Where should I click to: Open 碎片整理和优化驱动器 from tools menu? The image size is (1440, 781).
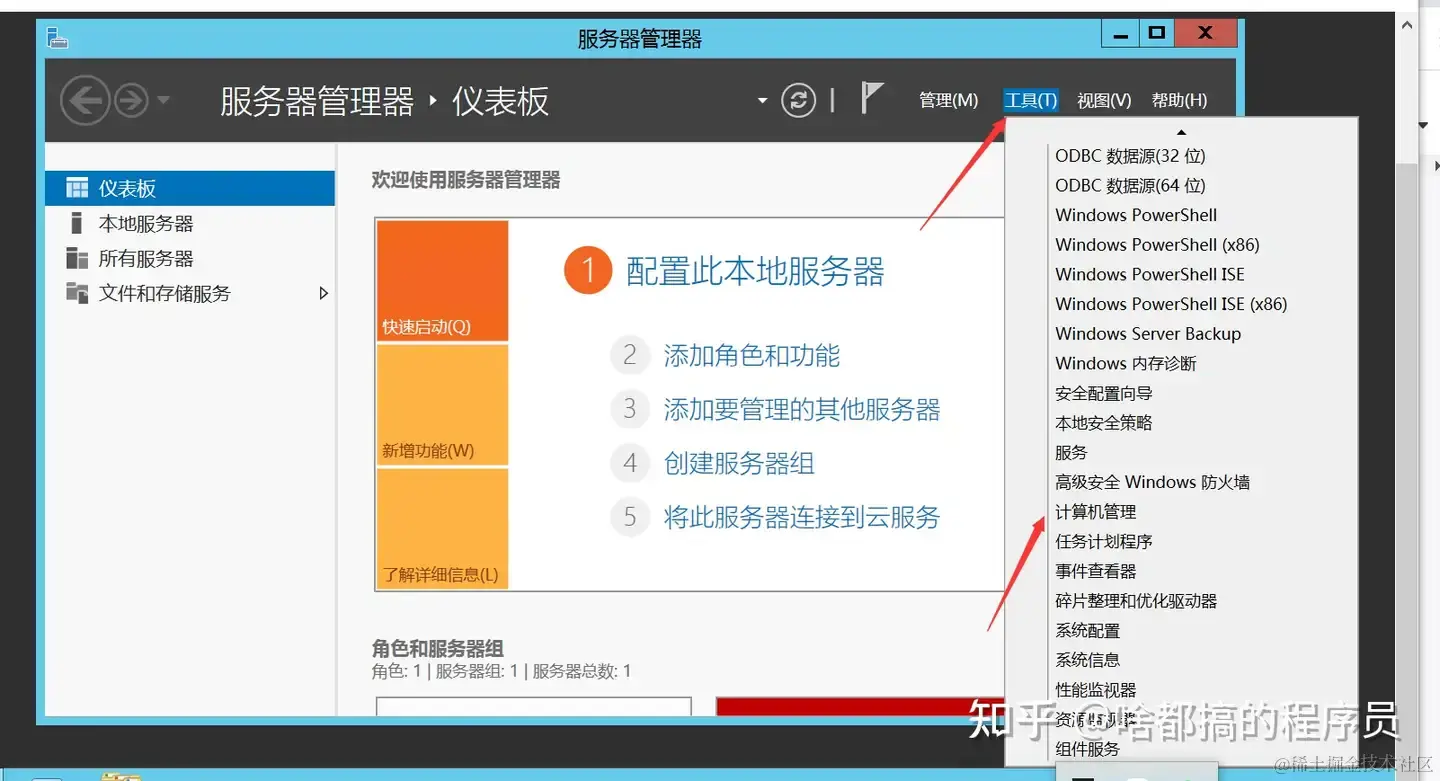pyautogui.click(x=1136, y=601)
